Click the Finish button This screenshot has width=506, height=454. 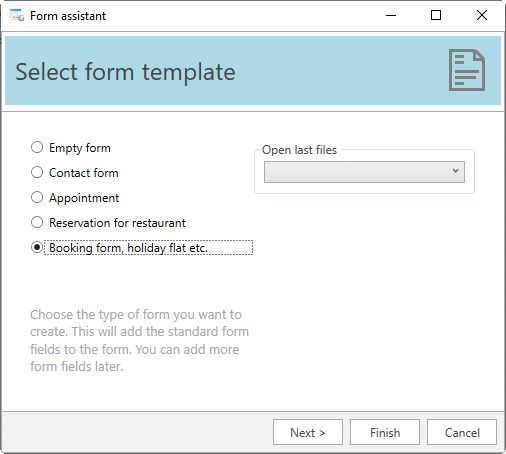point(385,432)
